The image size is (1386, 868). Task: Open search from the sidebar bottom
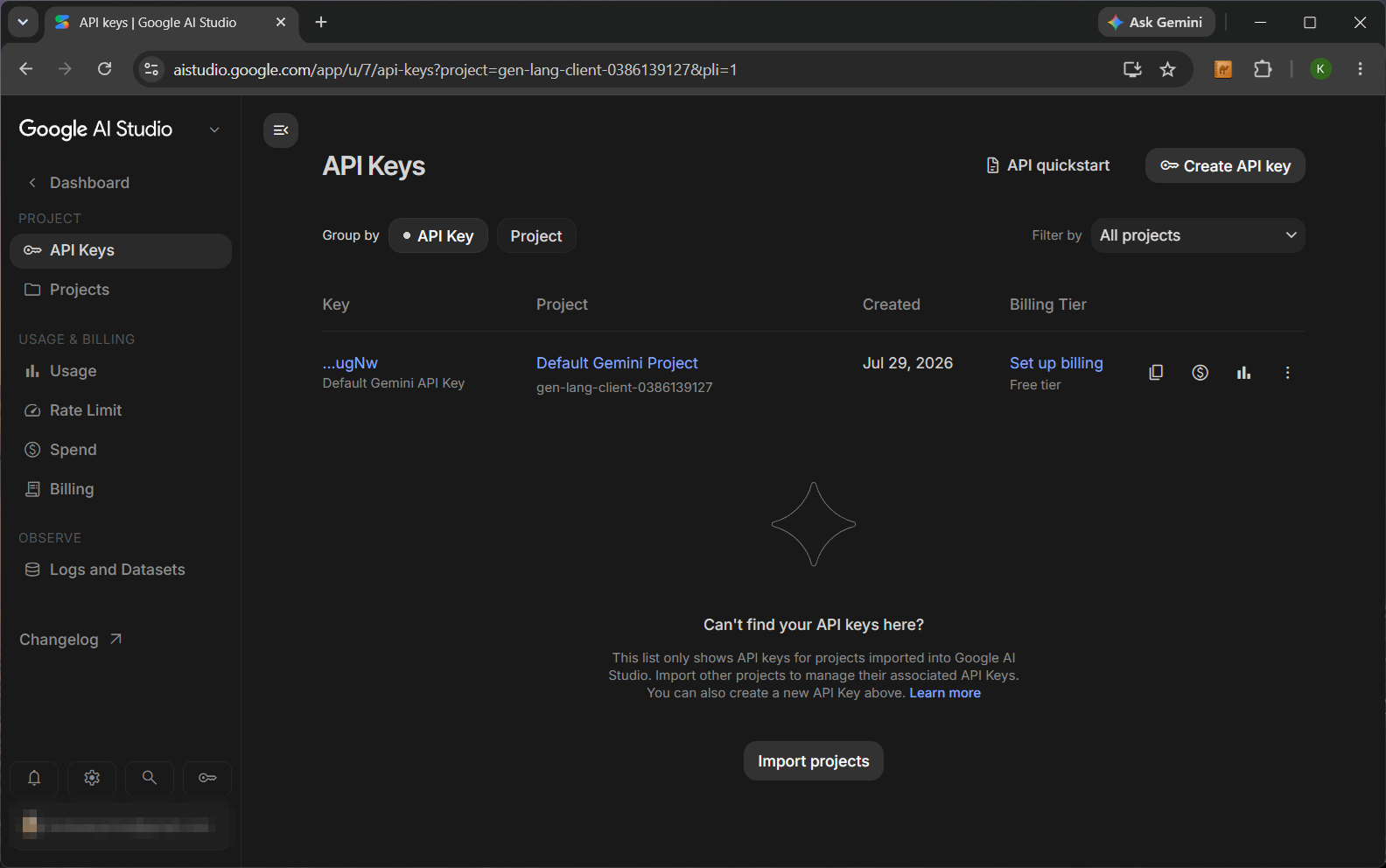point(150,778)
